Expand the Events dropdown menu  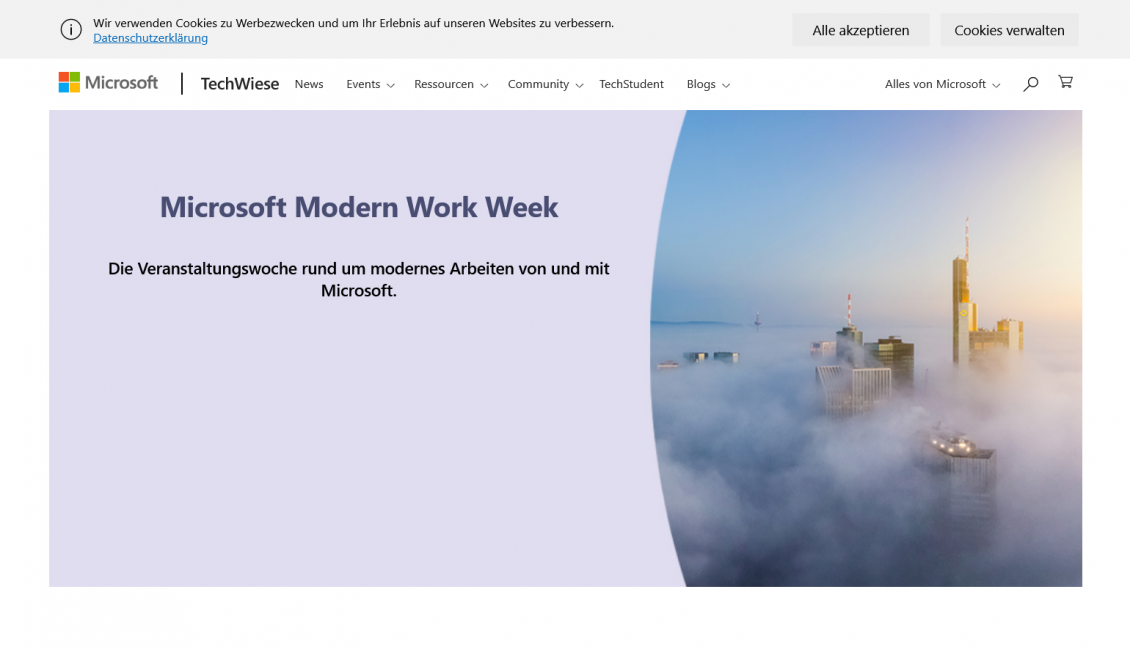pyautogui.click(x=370, y=84)
